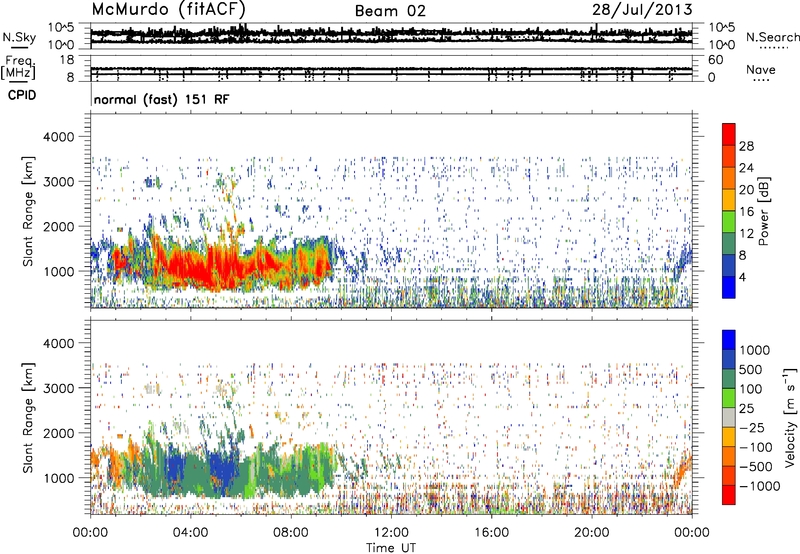Screen dimensions: 800x554
Task: Click the '2000' tick of velocity panel
Action: tap(58, 433)
